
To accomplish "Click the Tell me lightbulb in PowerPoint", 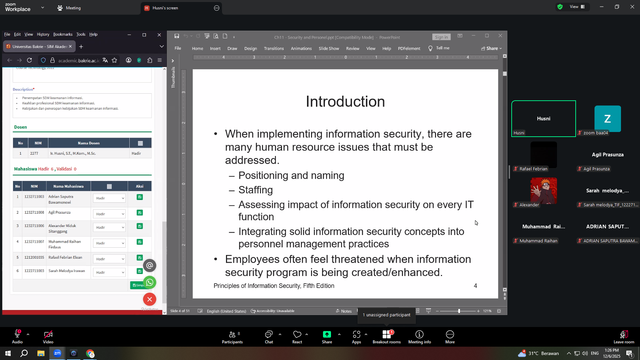I will tap(430, 48).
